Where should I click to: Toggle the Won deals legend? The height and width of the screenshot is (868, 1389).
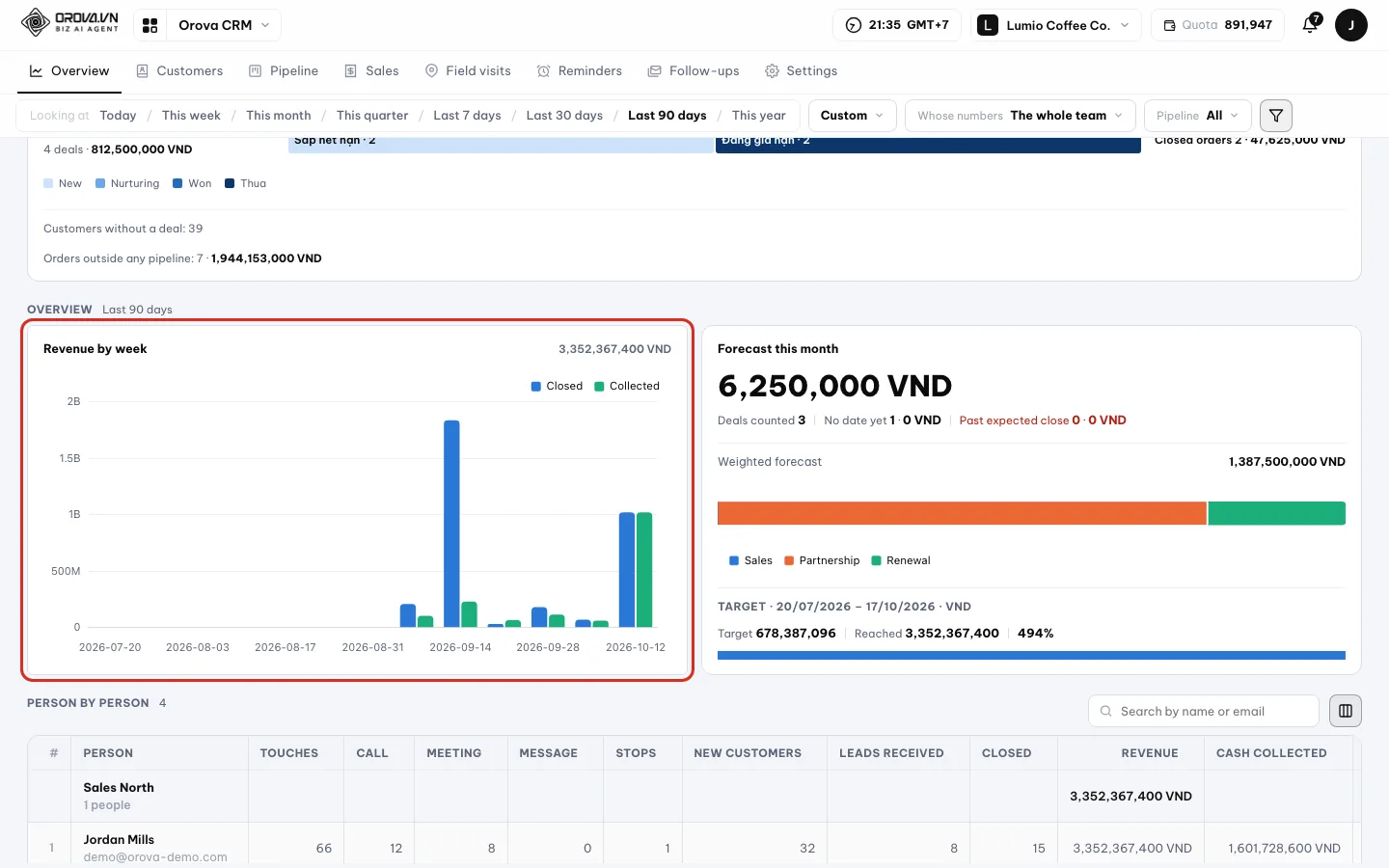click(192, 183)
